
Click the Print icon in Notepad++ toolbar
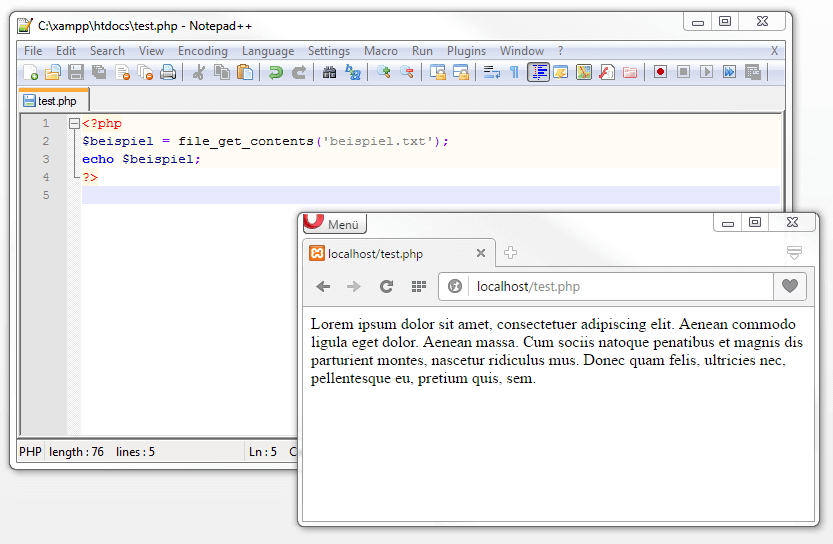pos(168,72)
